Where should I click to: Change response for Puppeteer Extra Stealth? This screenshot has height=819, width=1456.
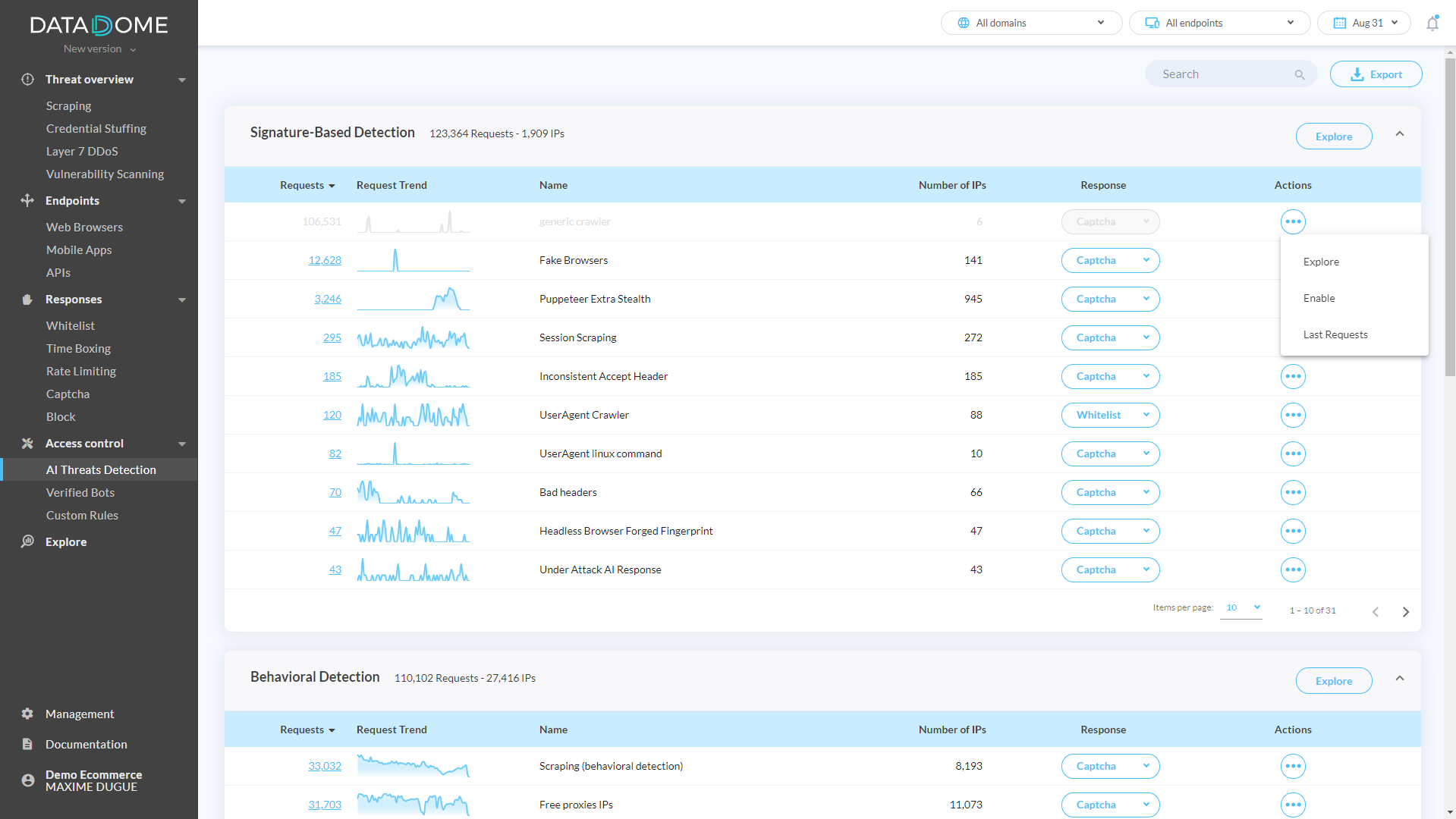tap(1110, 299)
